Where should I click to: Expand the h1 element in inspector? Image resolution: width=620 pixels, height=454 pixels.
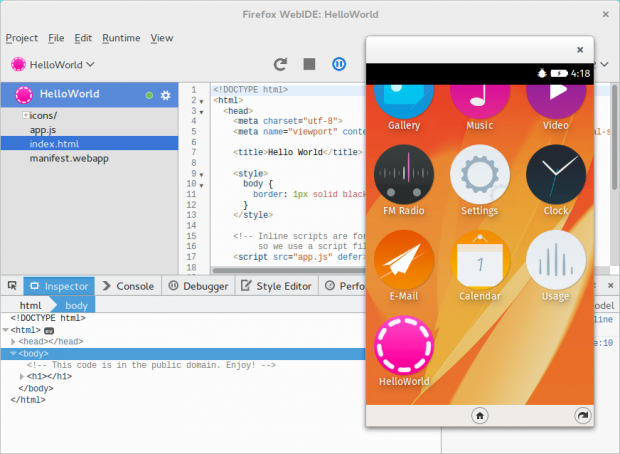(x=22, y=376)
